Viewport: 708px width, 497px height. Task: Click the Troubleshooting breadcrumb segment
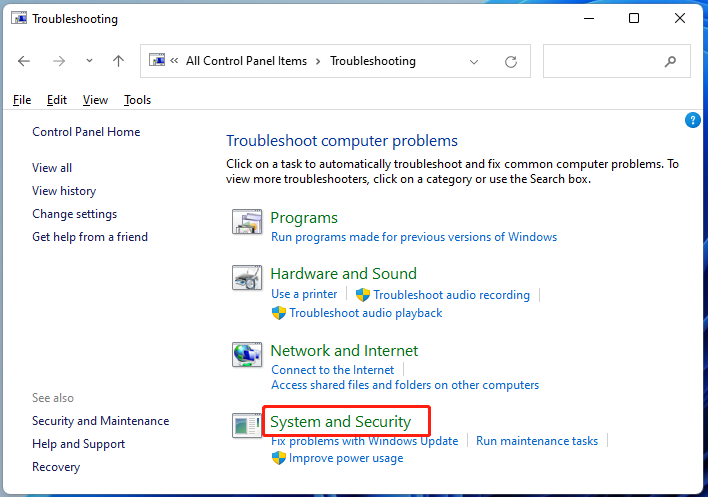373,61
